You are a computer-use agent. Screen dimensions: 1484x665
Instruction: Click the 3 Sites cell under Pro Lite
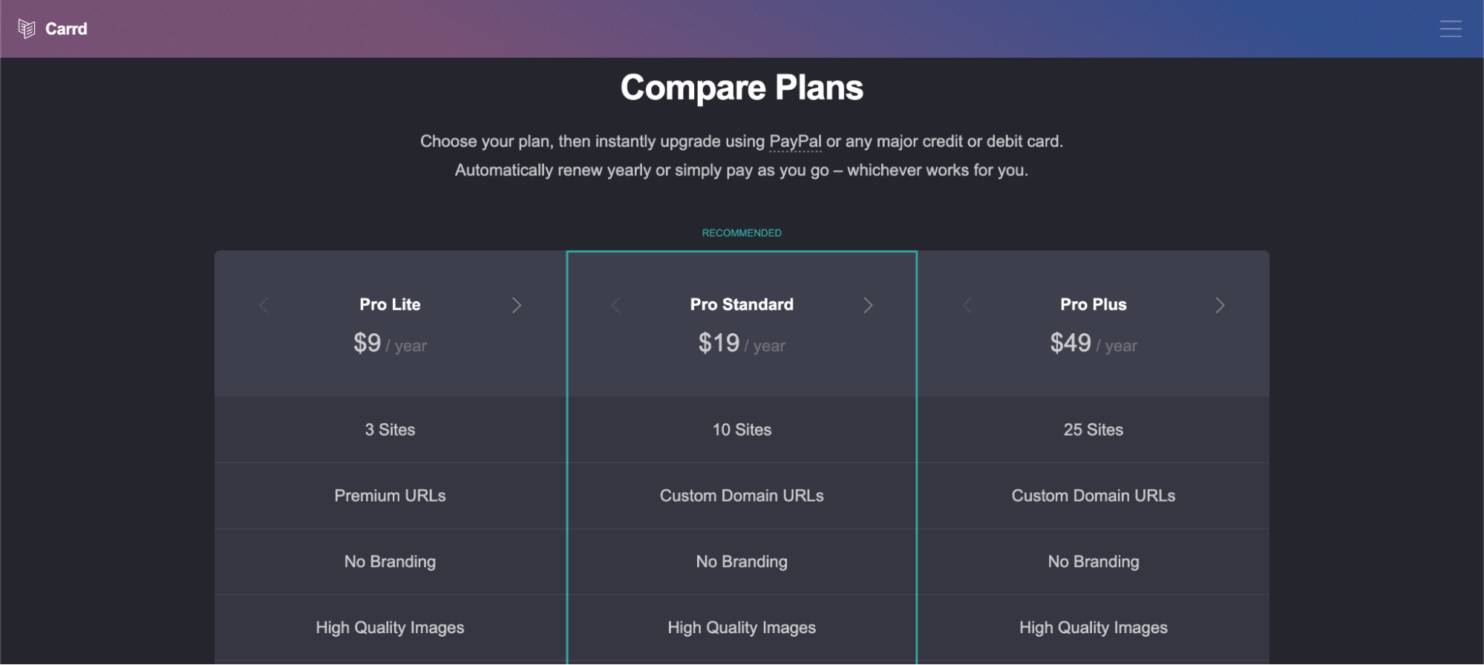(389, 429)
